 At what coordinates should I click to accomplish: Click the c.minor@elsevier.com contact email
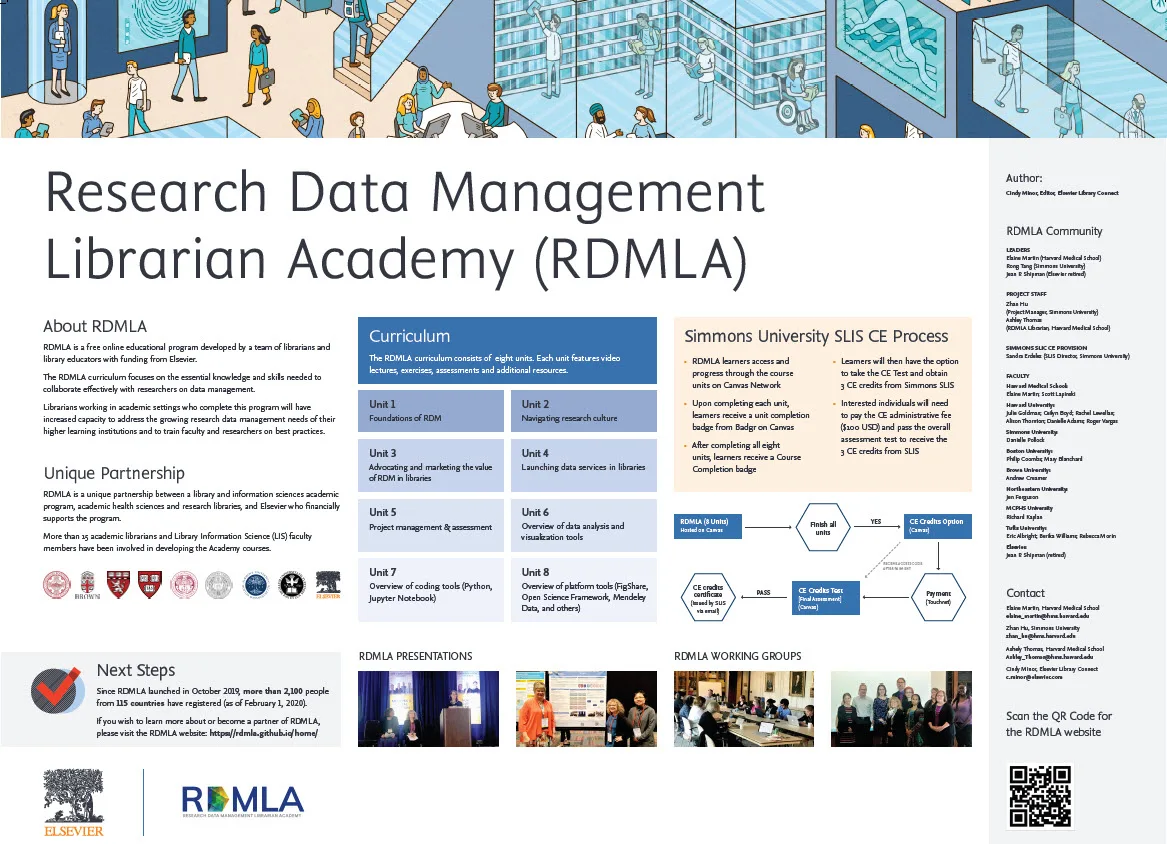coord(1034,677)
